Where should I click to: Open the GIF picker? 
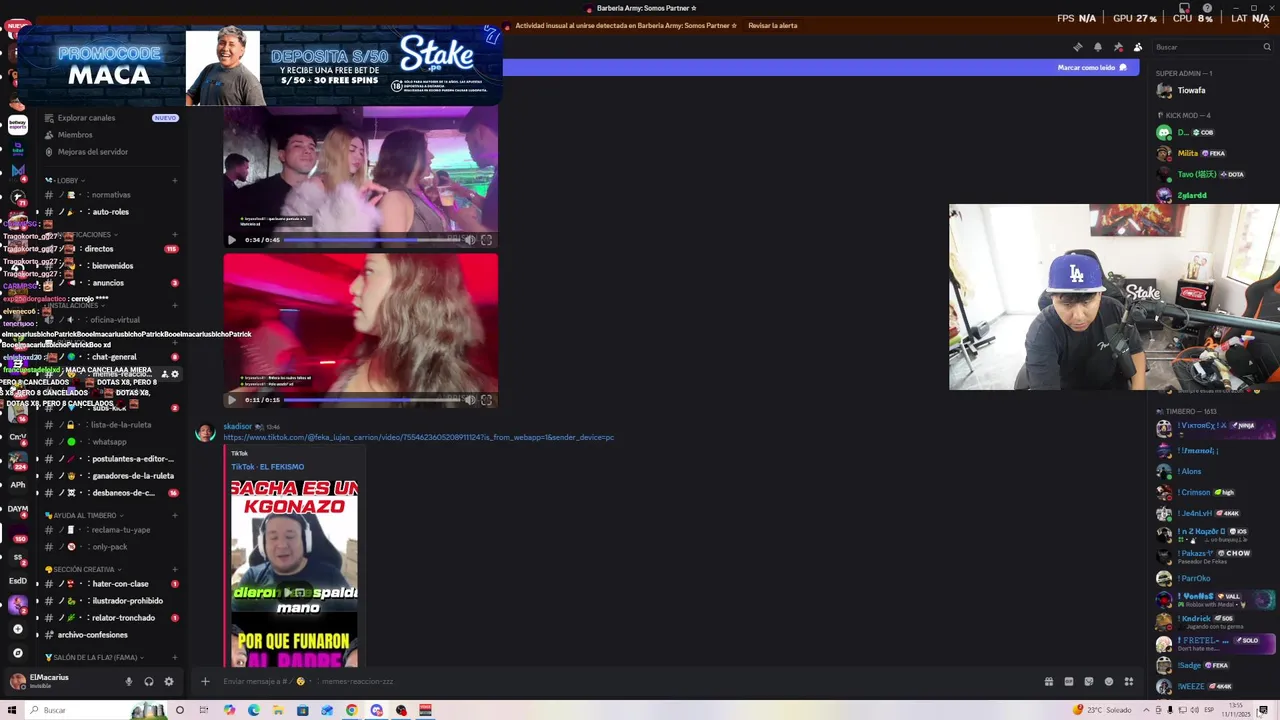tap(1068, 682)
